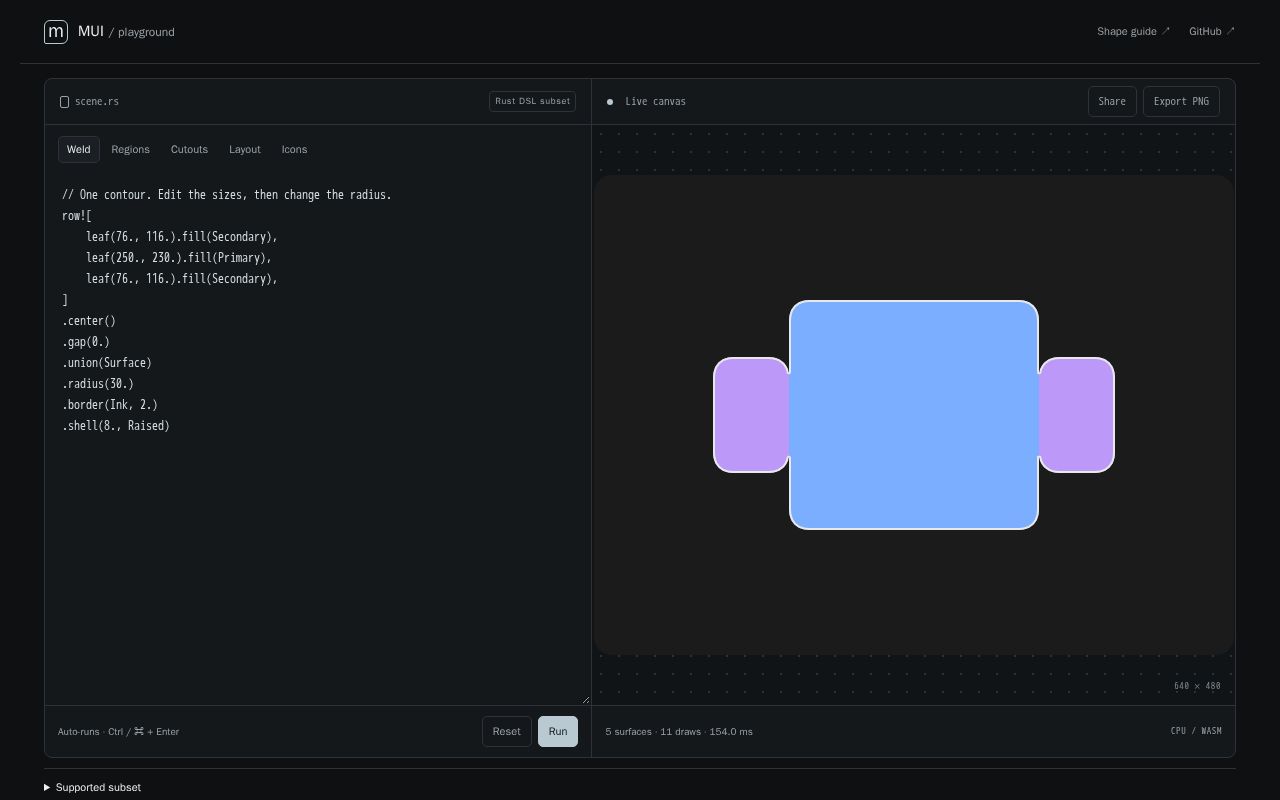The width and height of the screenshot is (1280, 800).
Task: Click the blue Primary shape on canvas
Action: click(x=914, y=415)
